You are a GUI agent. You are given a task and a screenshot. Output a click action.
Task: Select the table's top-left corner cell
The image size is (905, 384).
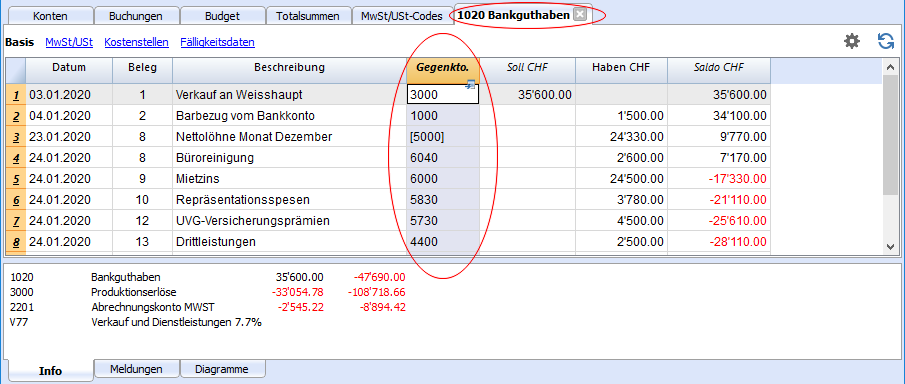16,70
